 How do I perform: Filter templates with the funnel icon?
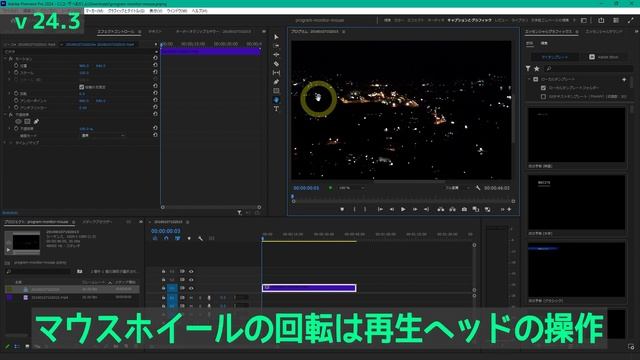click(528, 69)
